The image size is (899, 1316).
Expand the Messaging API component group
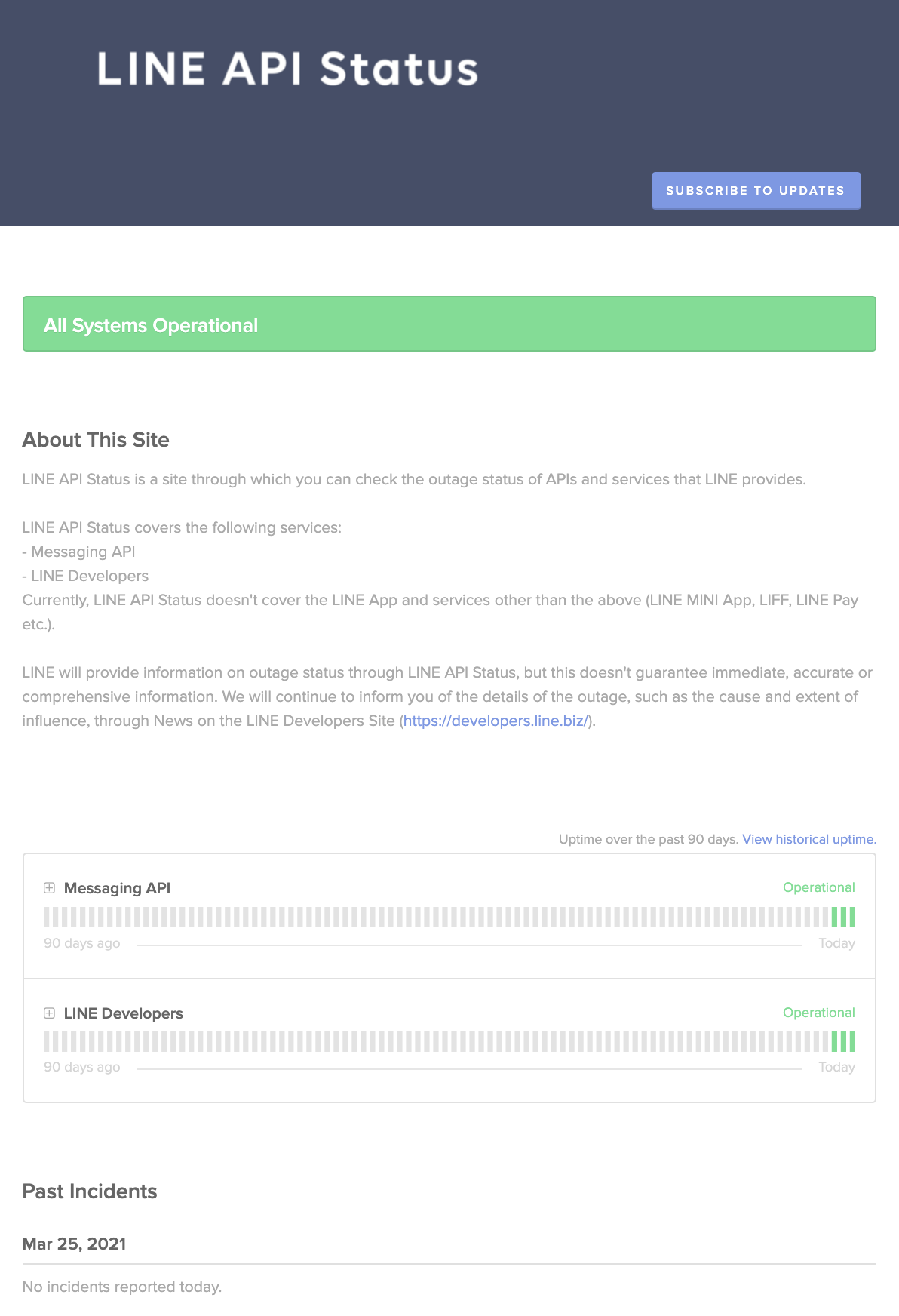click(x=50, y=888)
